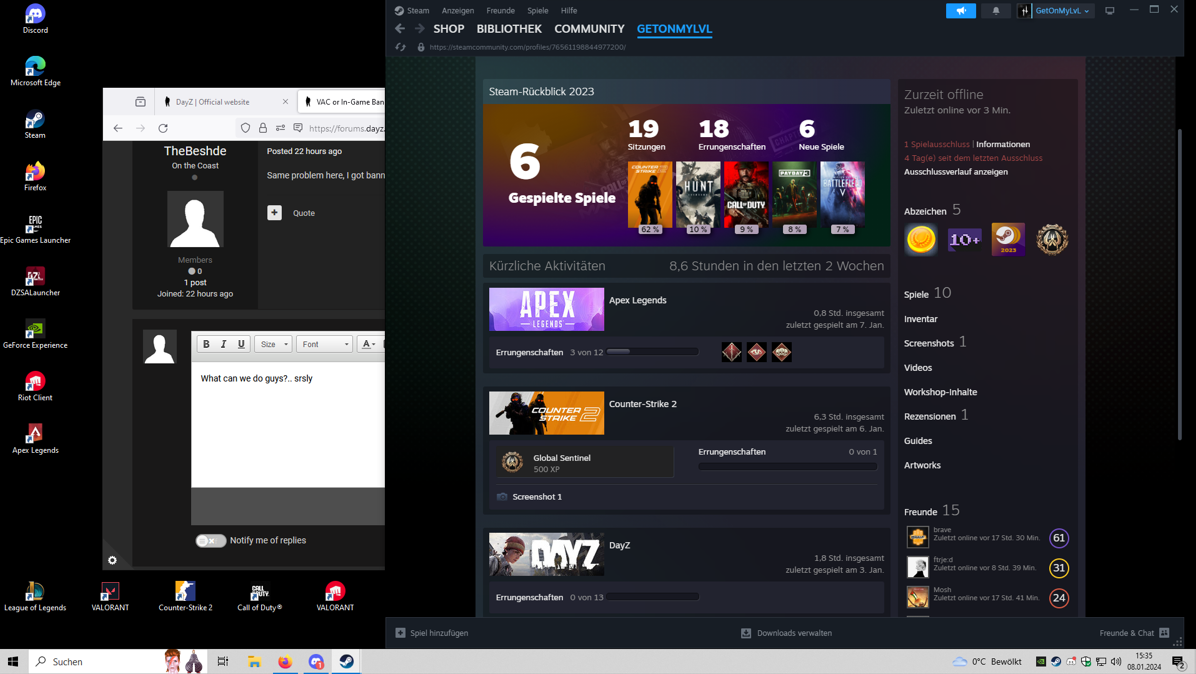
Task: Open forum settings gear icon
Action: point(112,560)
